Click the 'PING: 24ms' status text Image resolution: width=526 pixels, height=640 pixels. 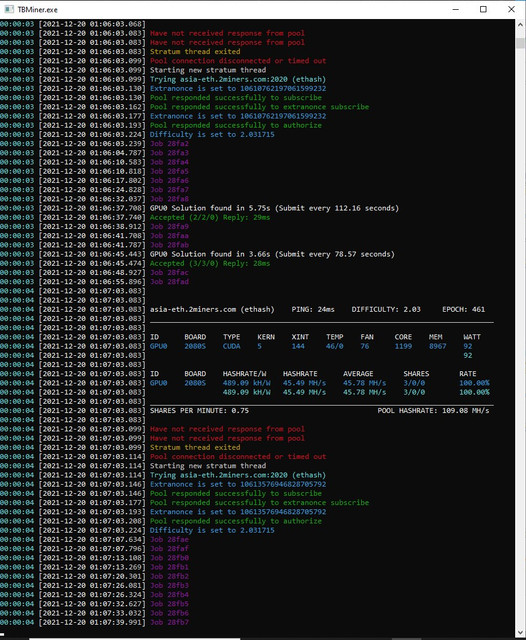pyautogui.click(x=313, y=309)
